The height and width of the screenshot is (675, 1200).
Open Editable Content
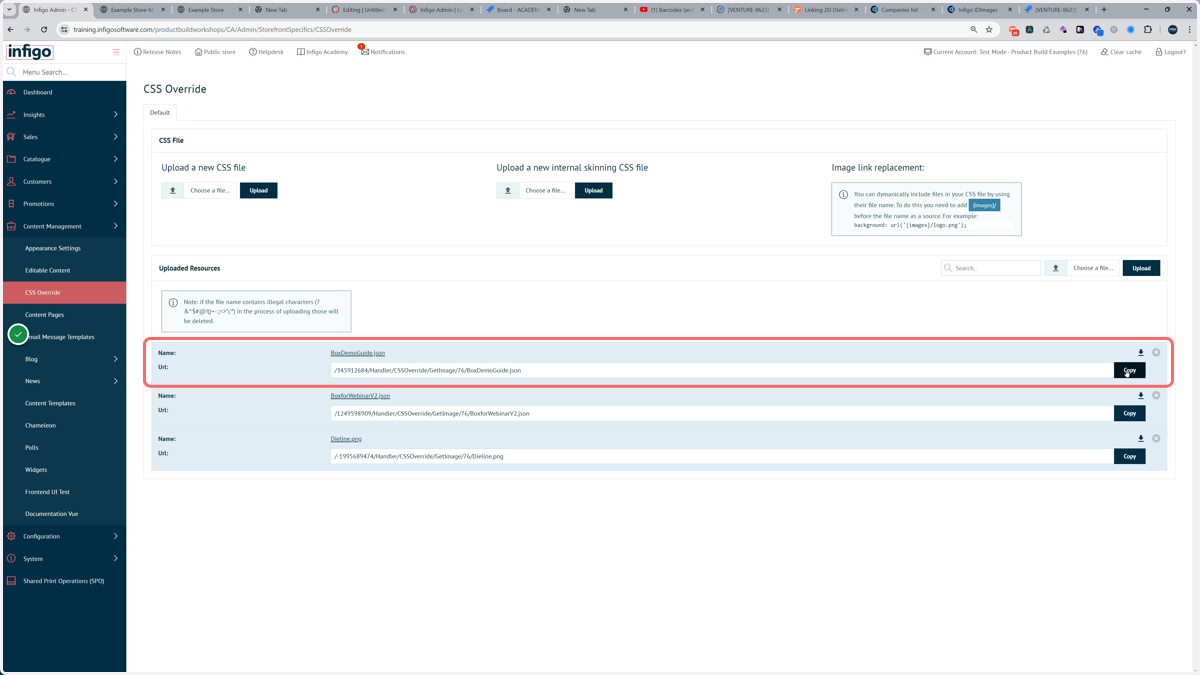coord(48,270)
